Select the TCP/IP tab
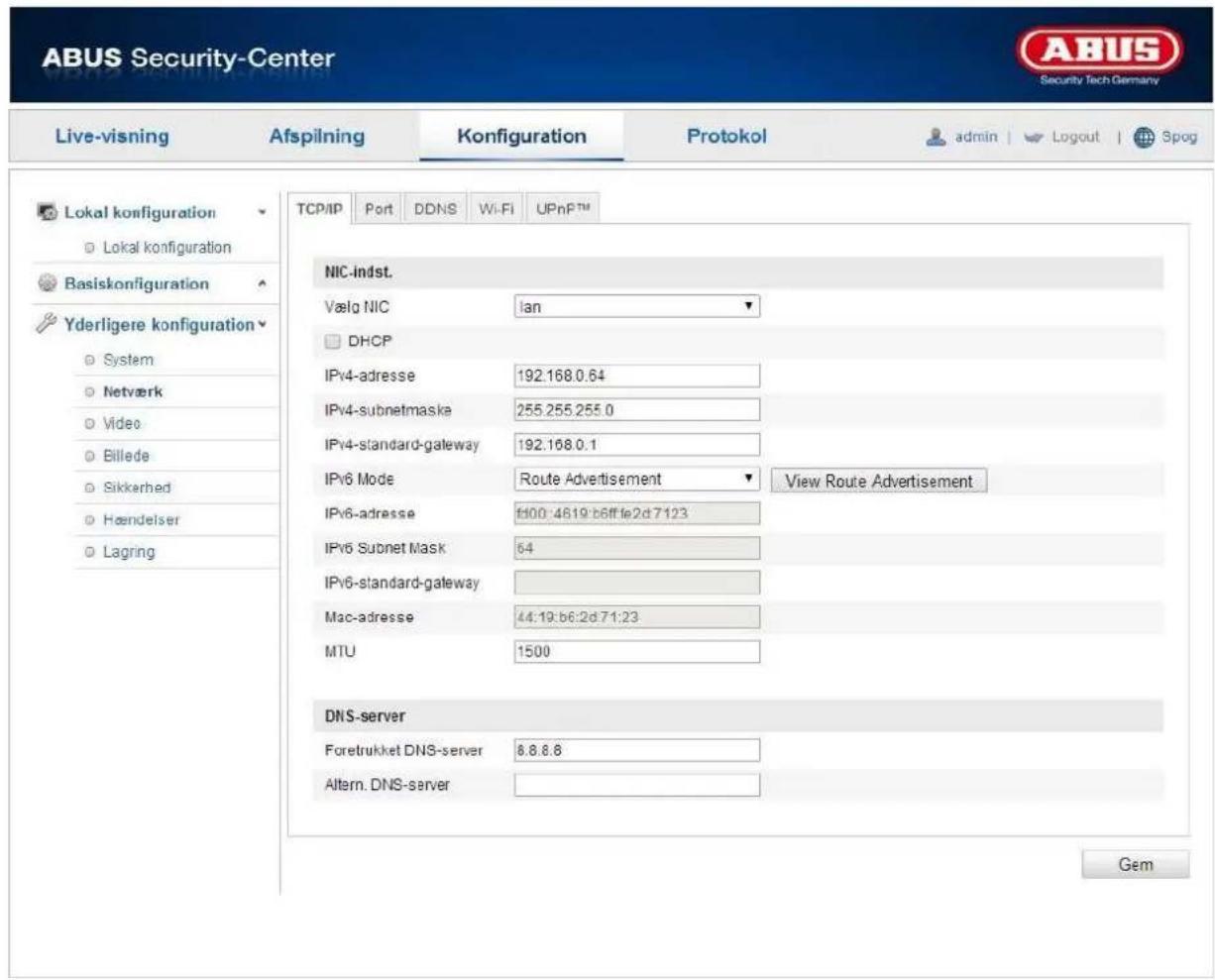Image resolution: width=1215 pixels, height=980 pixels. pos(319,209)
